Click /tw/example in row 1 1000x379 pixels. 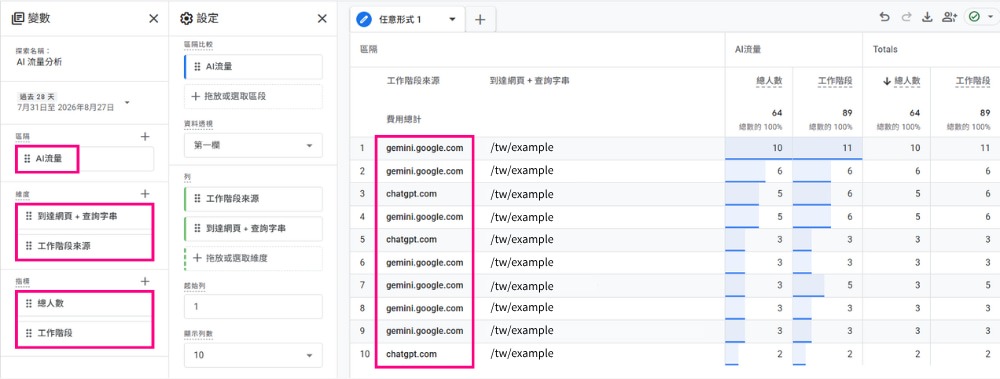522,147
